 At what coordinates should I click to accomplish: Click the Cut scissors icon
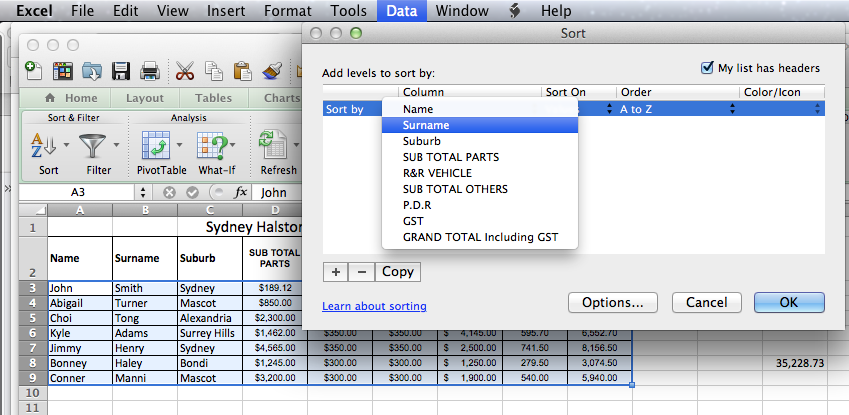[x=185, y=71]
